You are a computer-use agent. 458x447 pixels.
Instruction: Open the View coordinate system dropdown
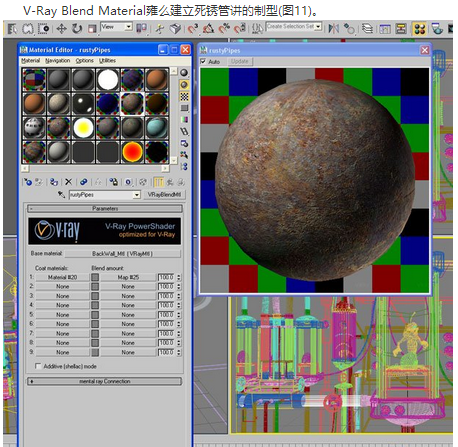pos(129,26)
